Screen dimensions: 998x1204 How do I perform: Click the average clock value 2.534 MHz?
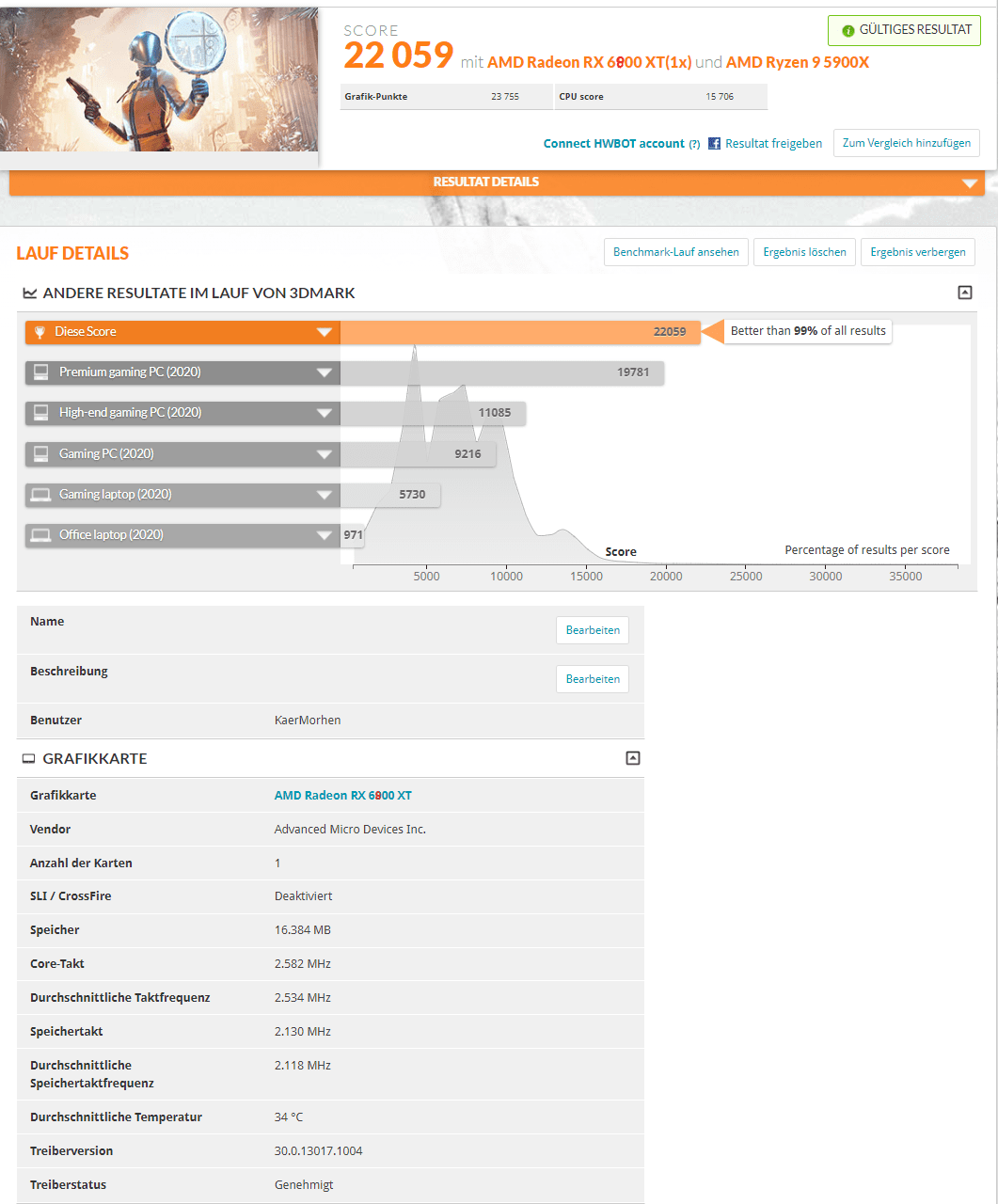pos(303,998)
